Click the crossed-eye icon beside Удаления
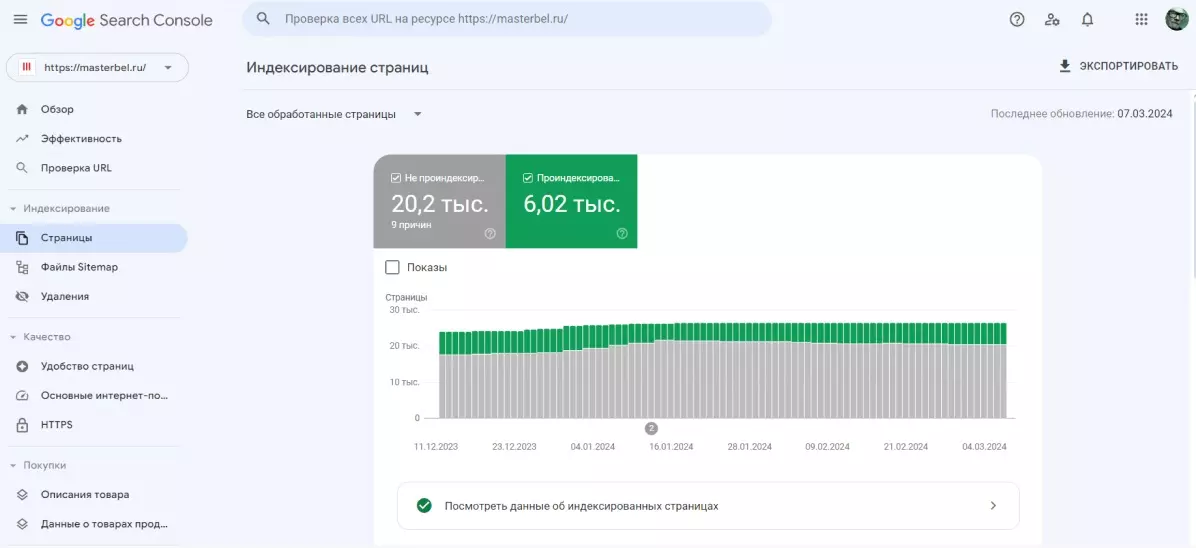The image size is (1196, 548). [x=22, y=296]
